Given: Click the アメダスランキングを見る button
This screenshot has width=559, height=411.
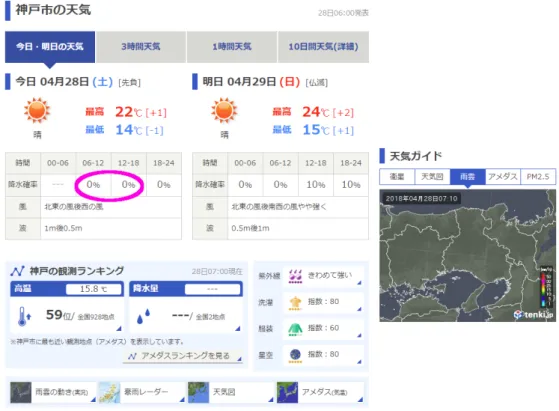Looking at the screenshot, I should click(183, 356).
